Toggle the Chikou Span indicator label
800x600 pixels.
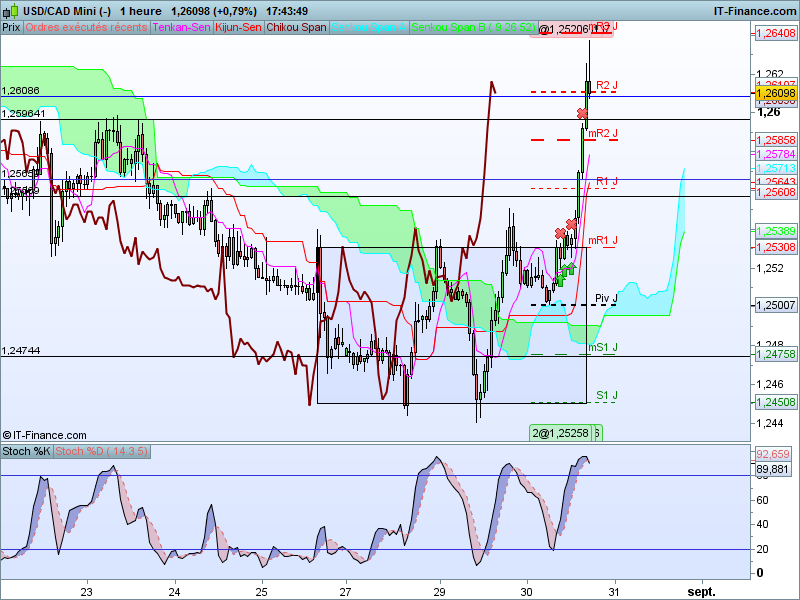pos(296,28)
